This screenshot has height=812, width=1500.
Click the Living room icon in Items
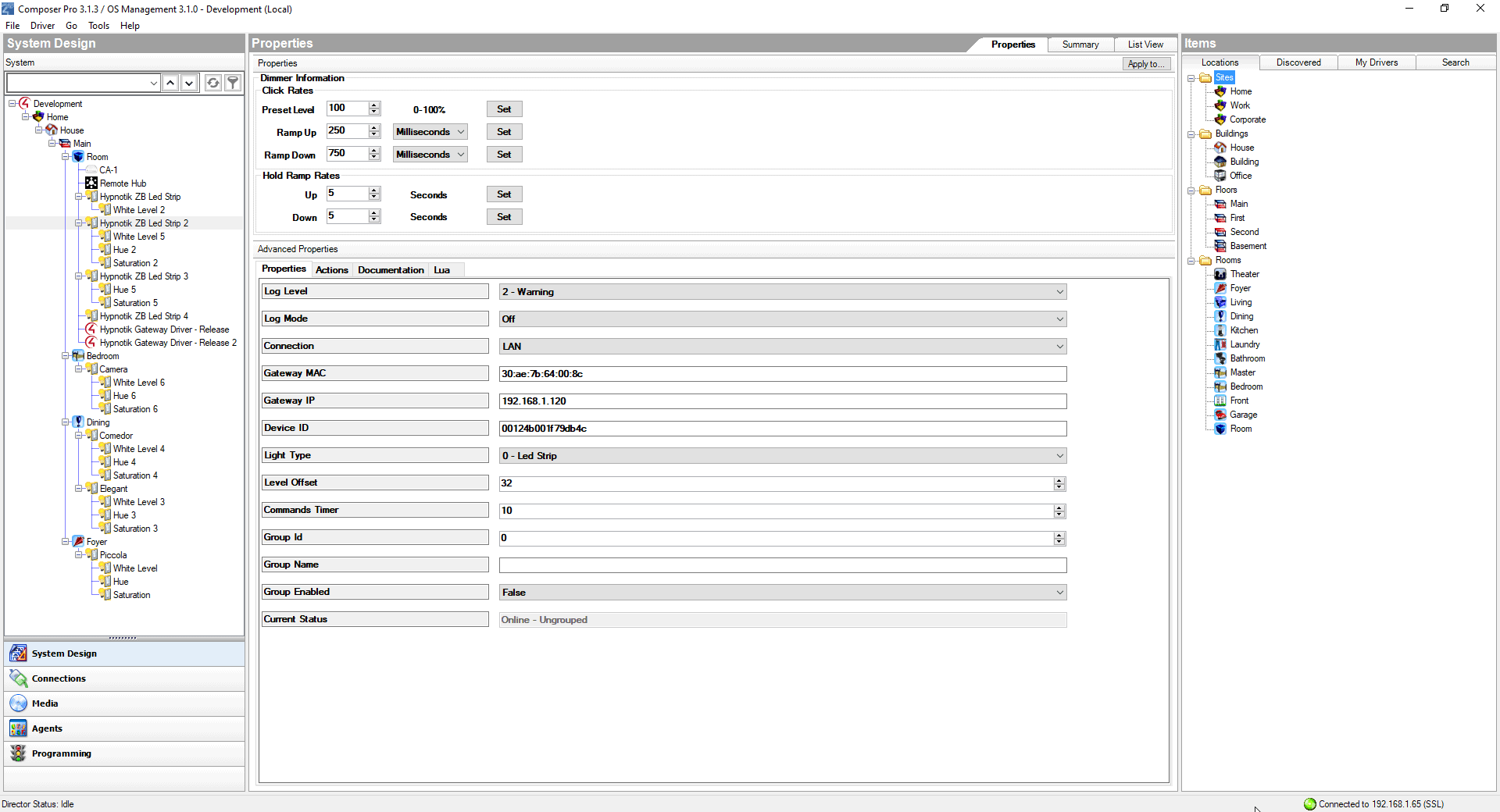click(x=1220, y=302)
